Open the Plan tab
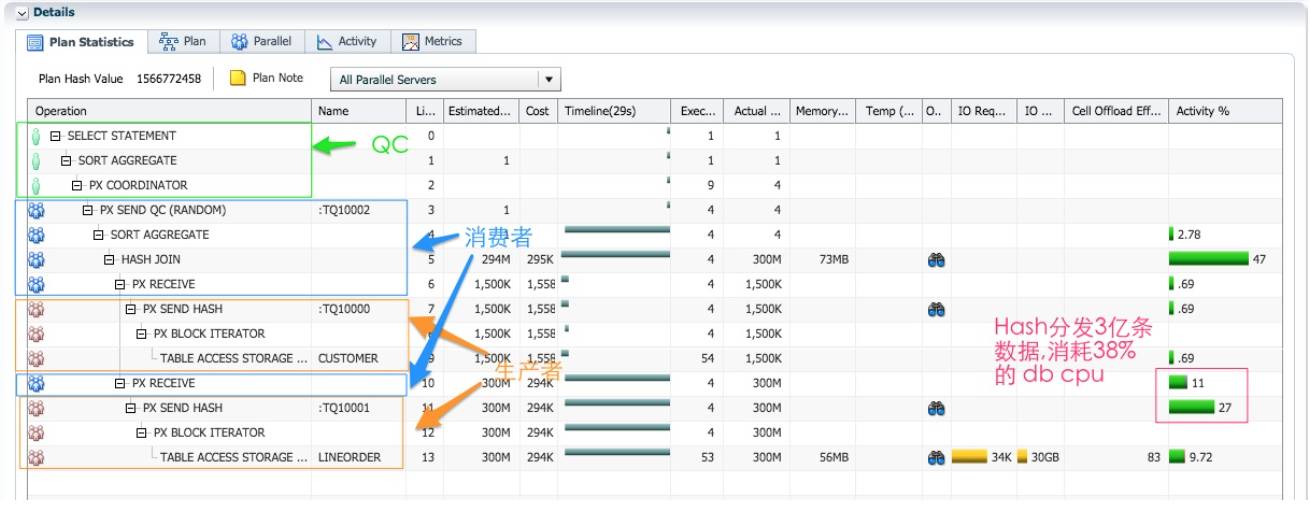Viewport: 1310px width, 512px height. (x=183, y=41)
